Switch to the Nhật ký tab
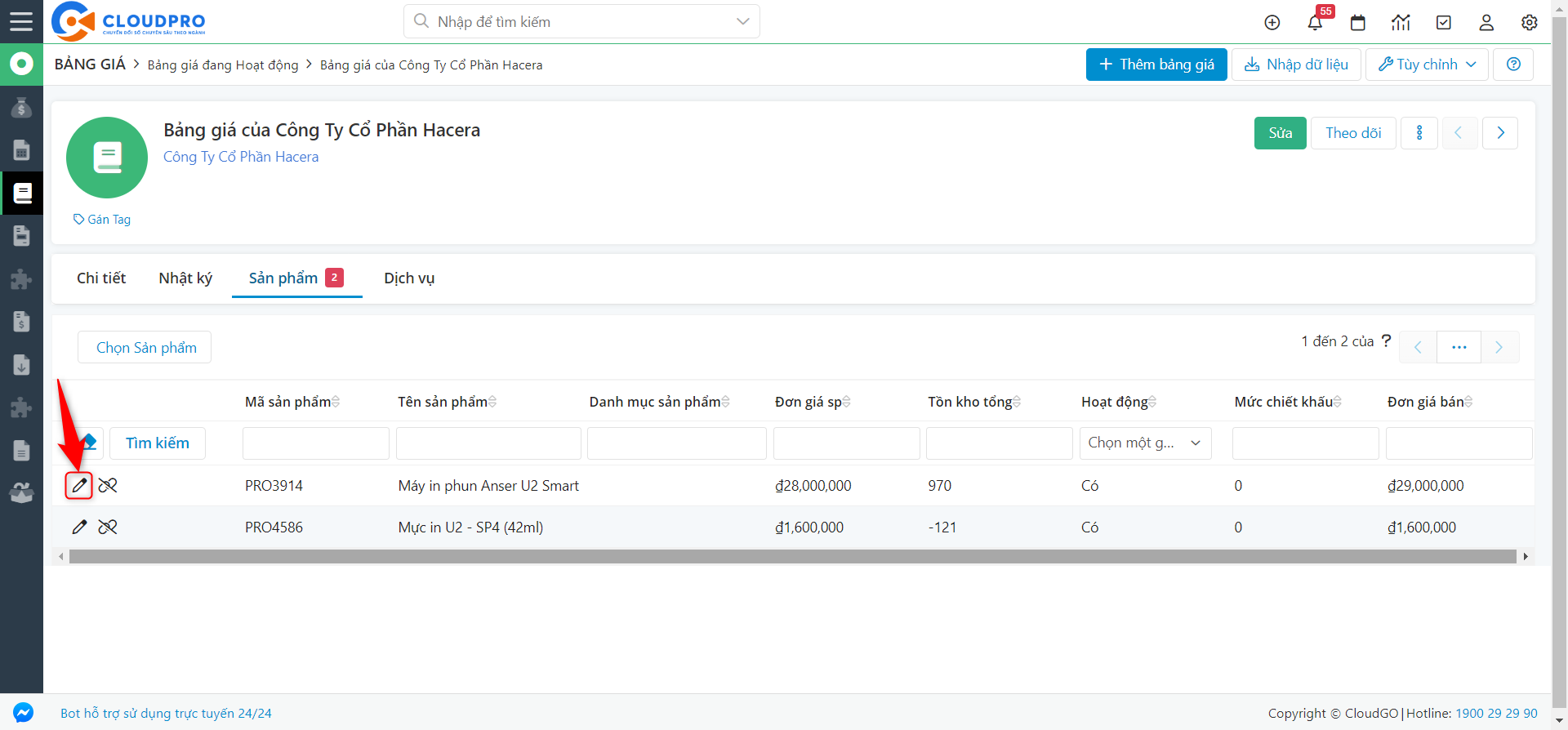The height and width of the screenshot is (730, 1568). (185, 278)
